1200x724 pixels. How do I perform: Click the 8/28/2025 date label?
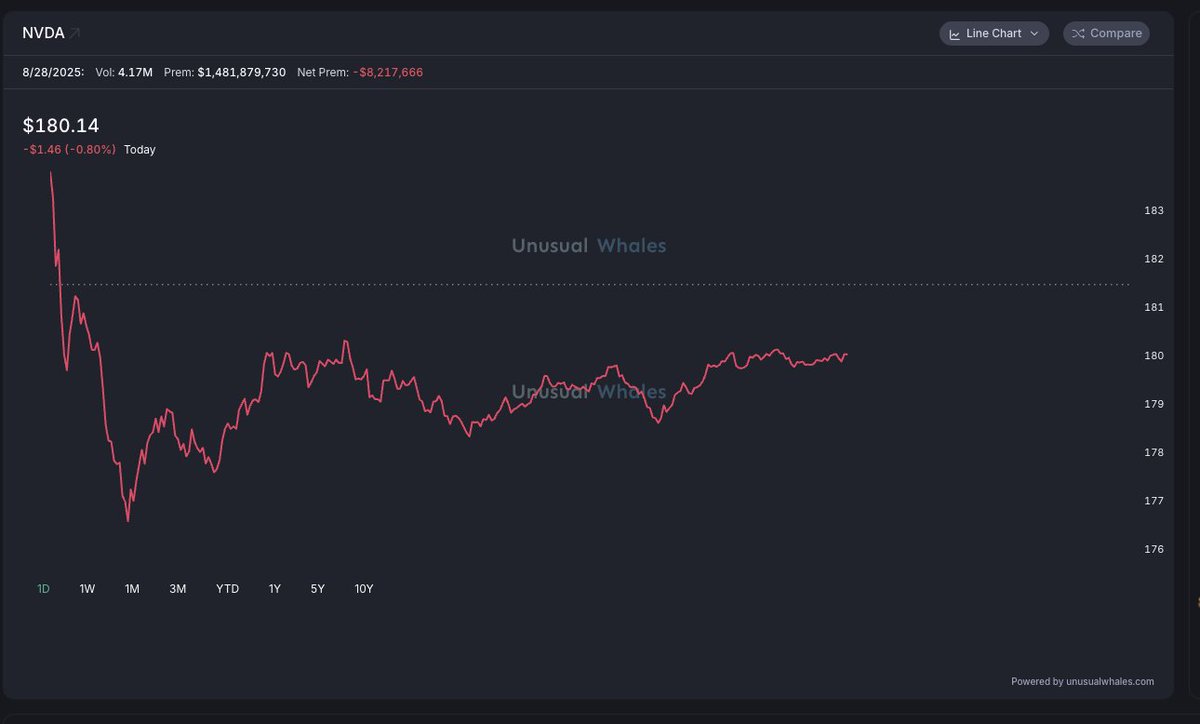point(53,72)
